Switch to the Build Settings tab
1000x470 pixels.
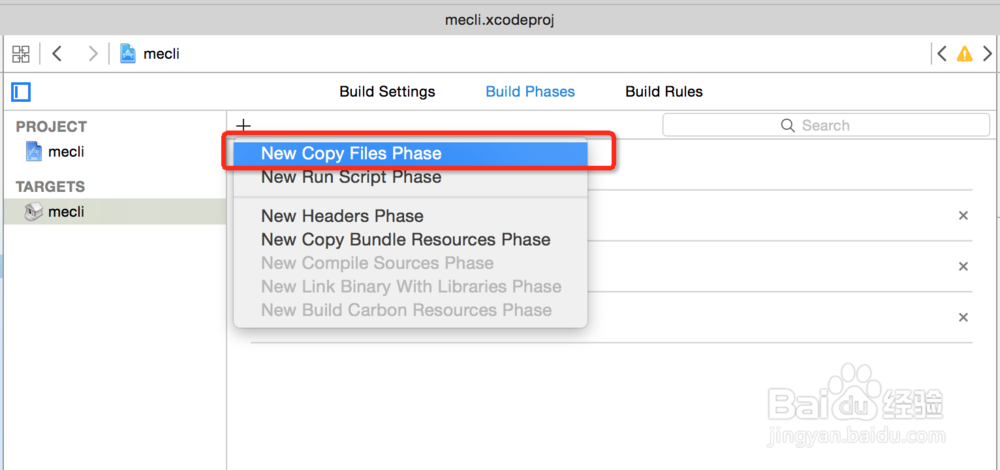point(387,91)
